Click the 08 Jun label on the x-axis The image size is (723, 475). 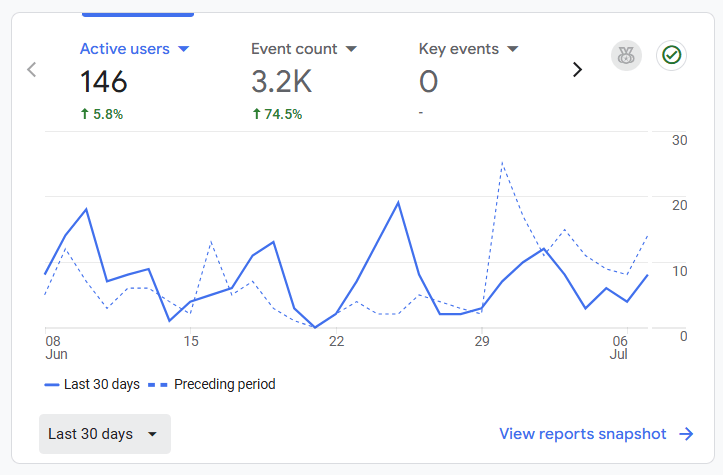tap(54, 348)
